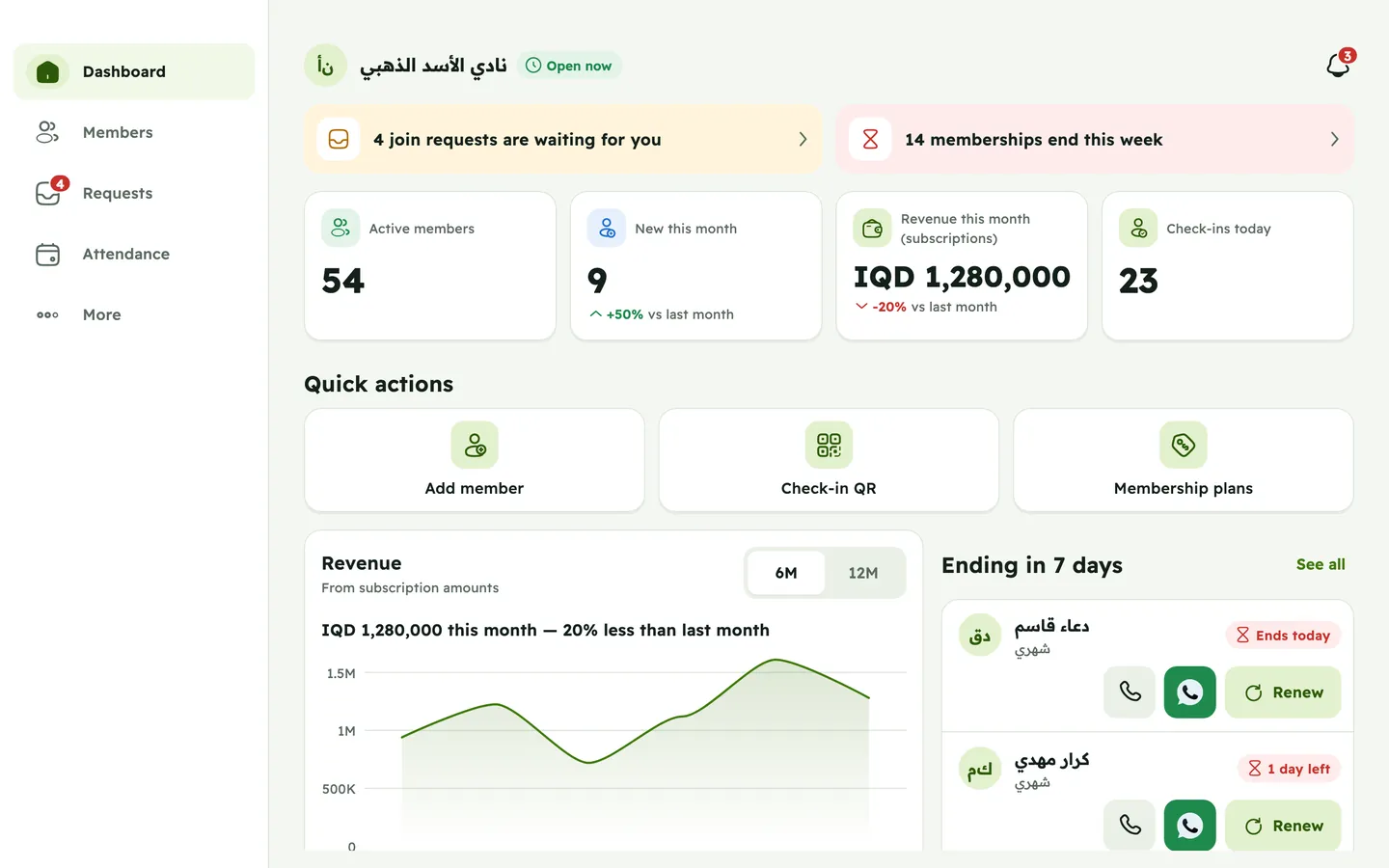Click the 500K axis label
This screenshot has height=868, width=1389.
(339, 789)
